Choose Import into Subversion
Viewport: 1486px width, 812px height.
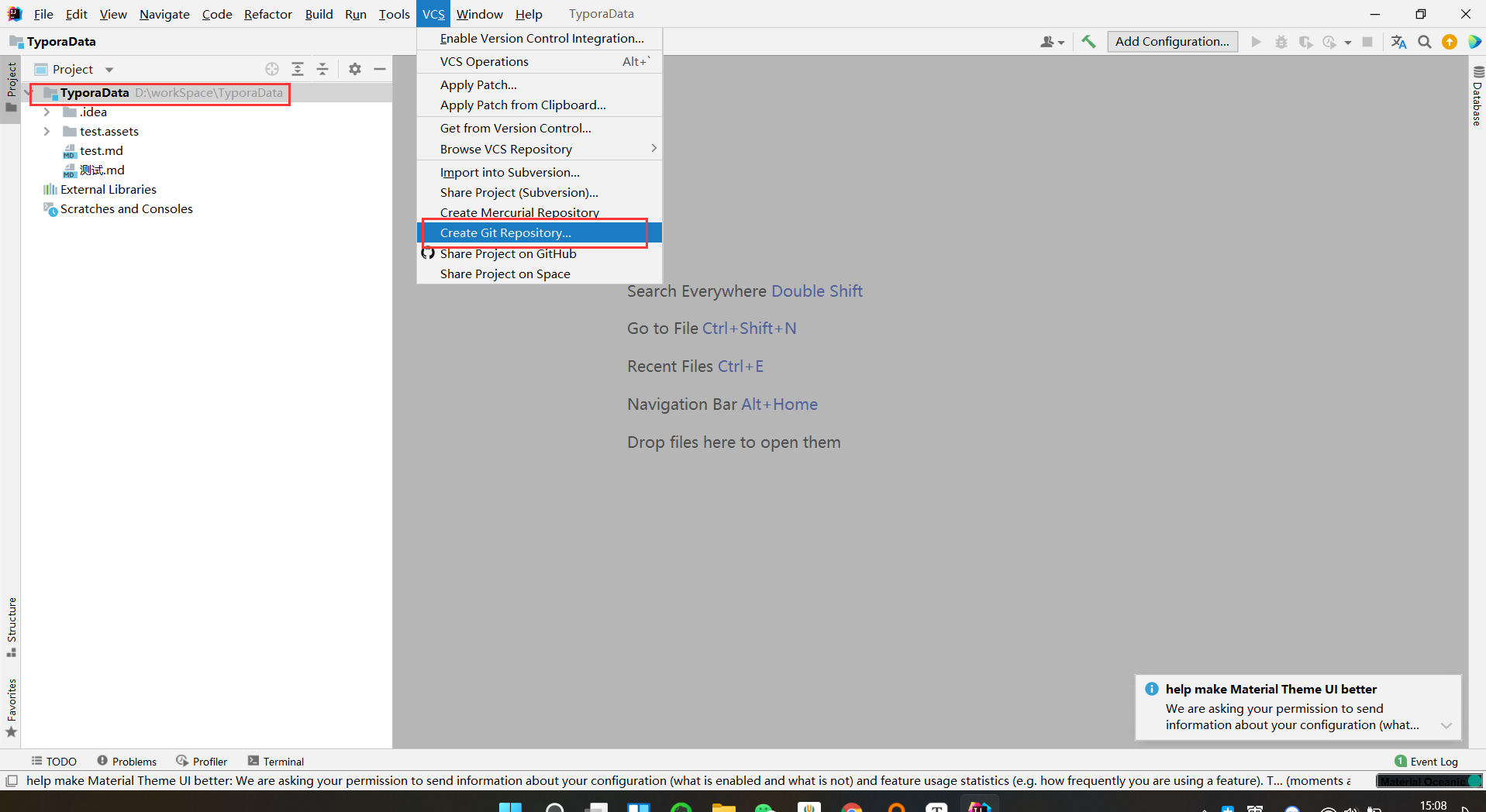(540, 172)
